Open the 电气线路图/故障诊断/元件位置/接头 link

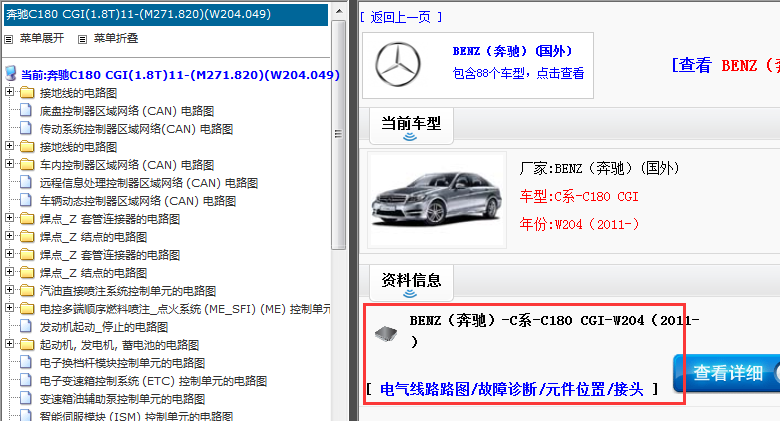pyautogui.click(x=512, y=389)
